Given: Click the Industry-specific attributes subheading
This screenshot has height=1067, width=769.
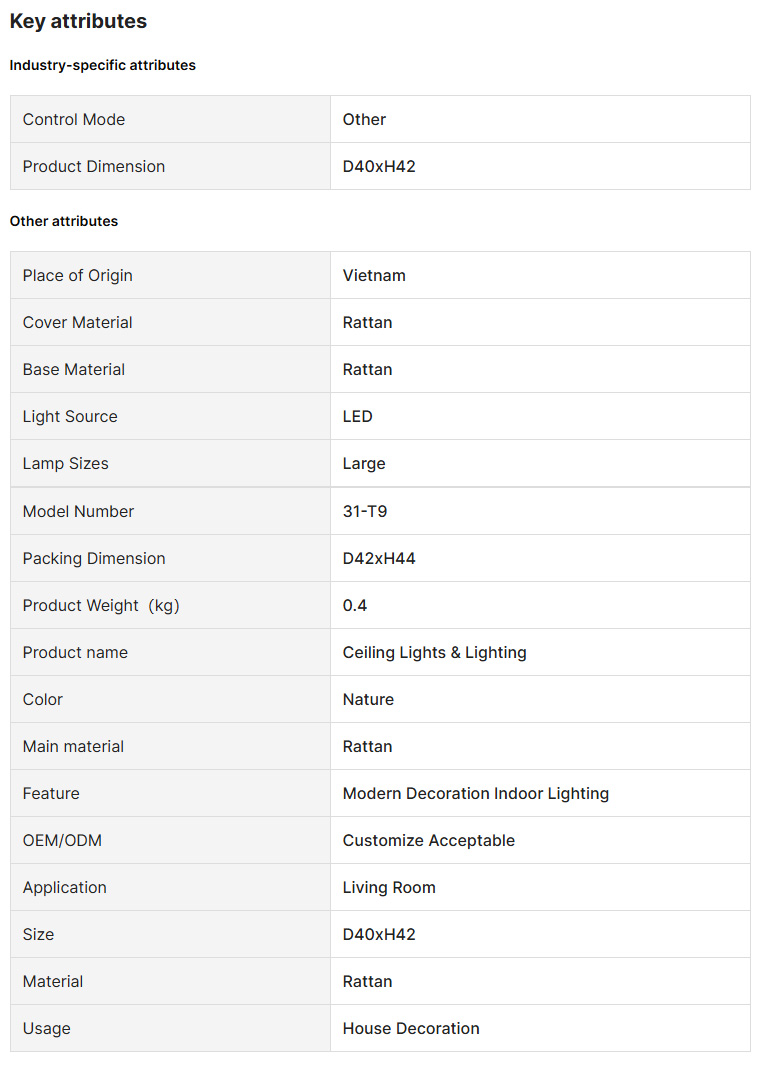Looking at the screenshot, I should tap(103, 65).
